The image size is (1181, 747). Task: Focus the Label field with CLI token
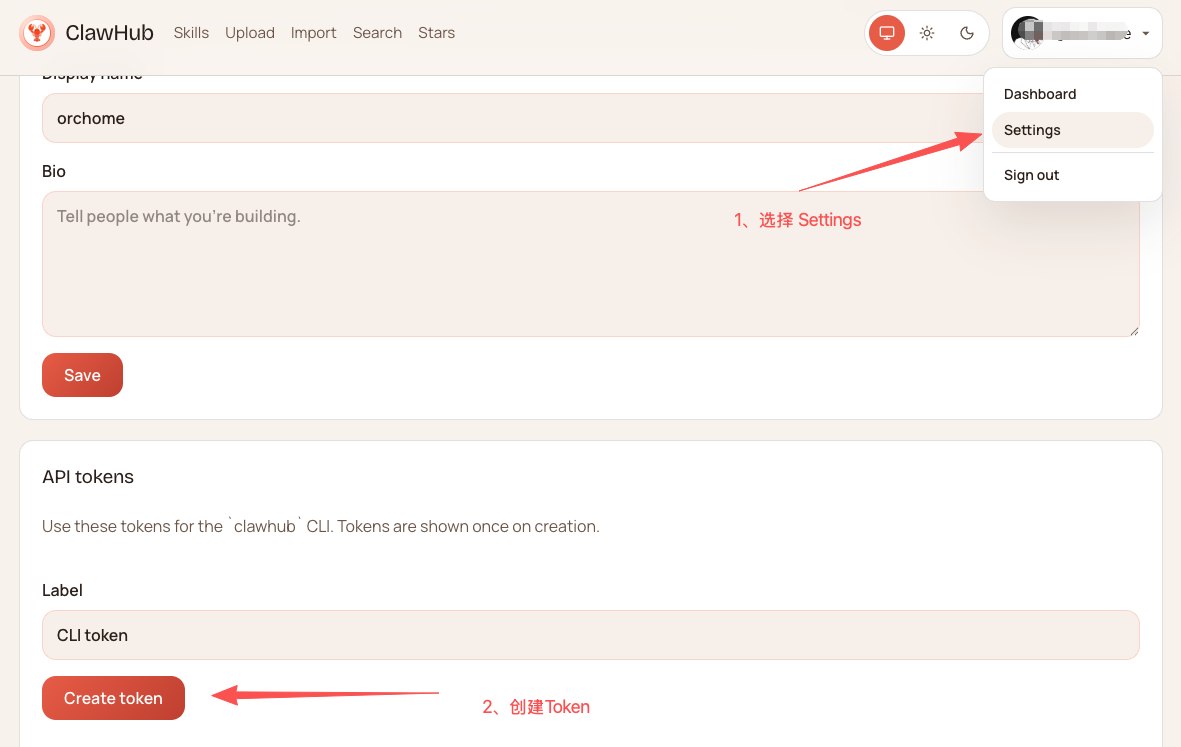(x=590, y=635)
